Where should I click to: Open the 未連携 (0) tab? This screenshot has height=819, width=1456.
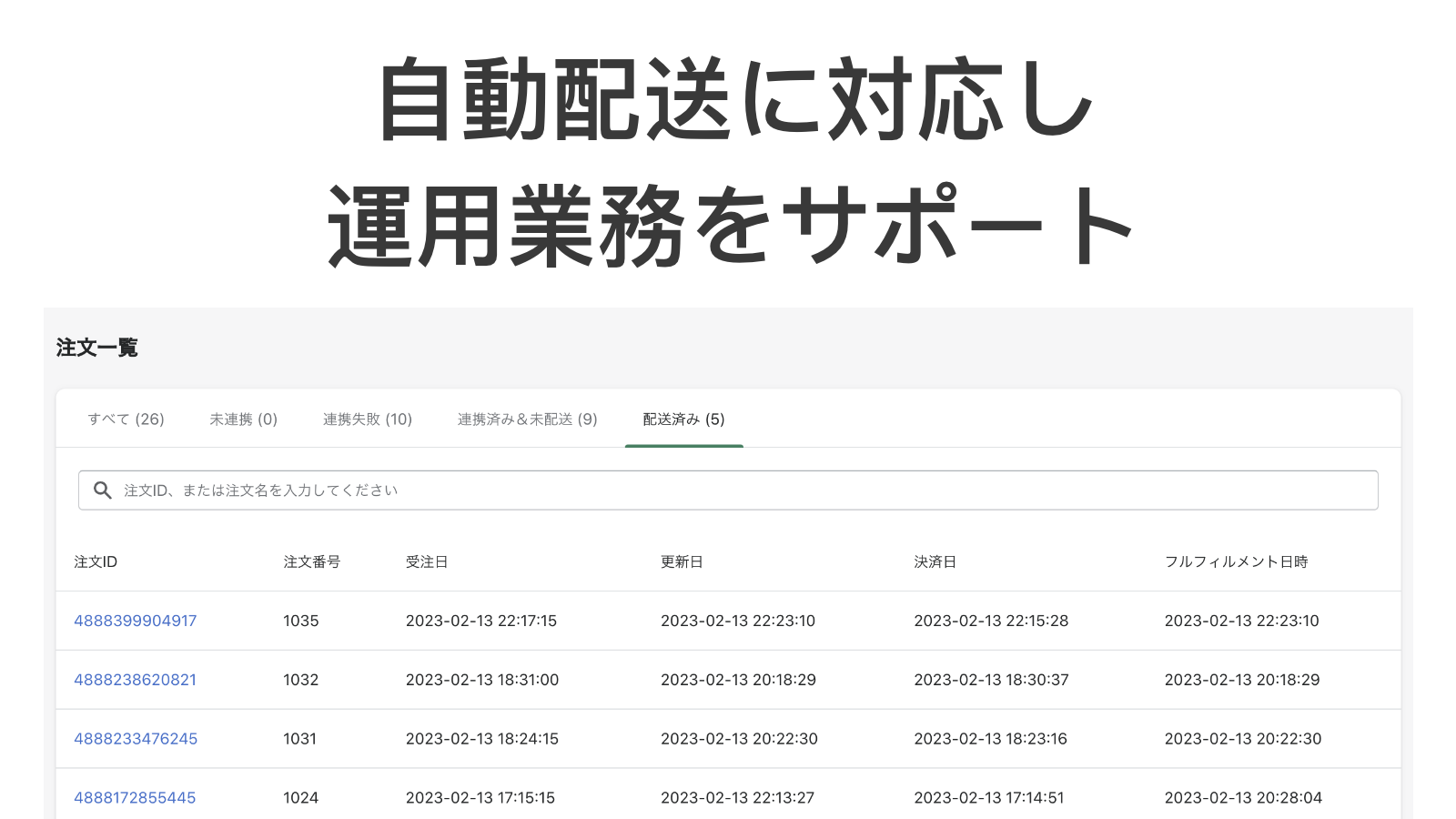[x=242, y=419]
